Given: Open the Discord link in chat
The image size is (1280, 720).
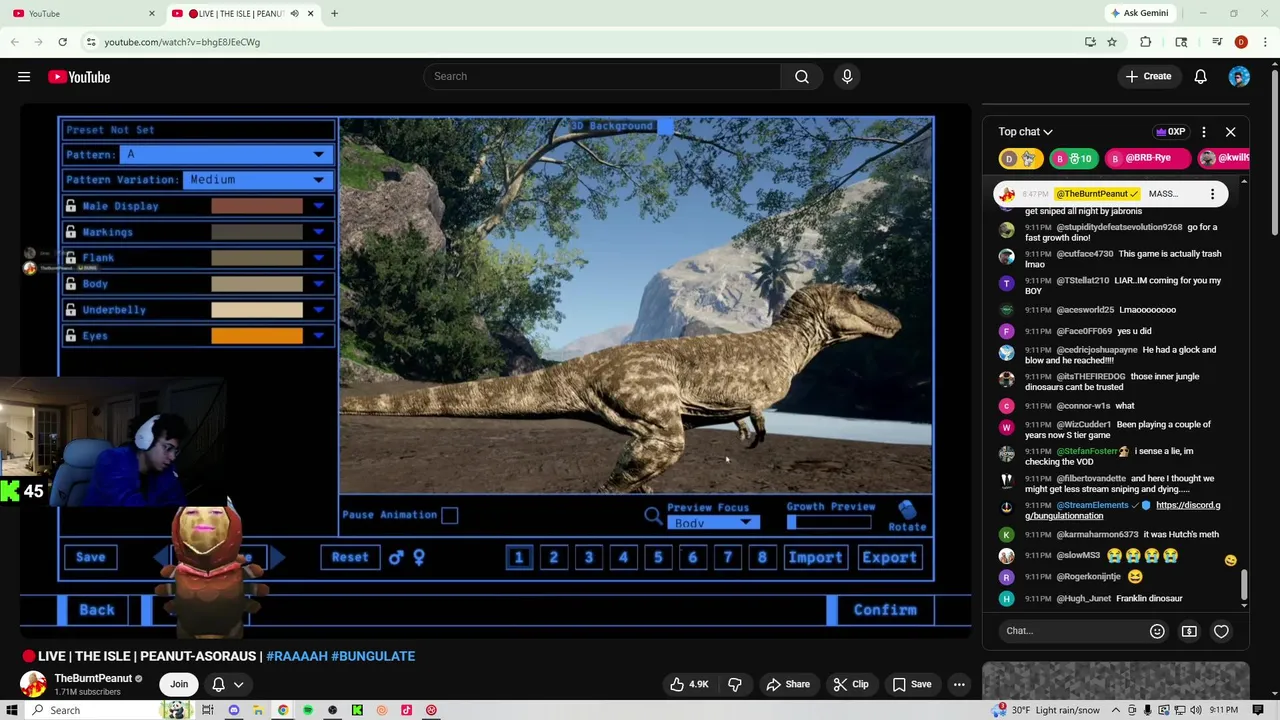Looking at the screenshot, I should (x=1122, y=511).
